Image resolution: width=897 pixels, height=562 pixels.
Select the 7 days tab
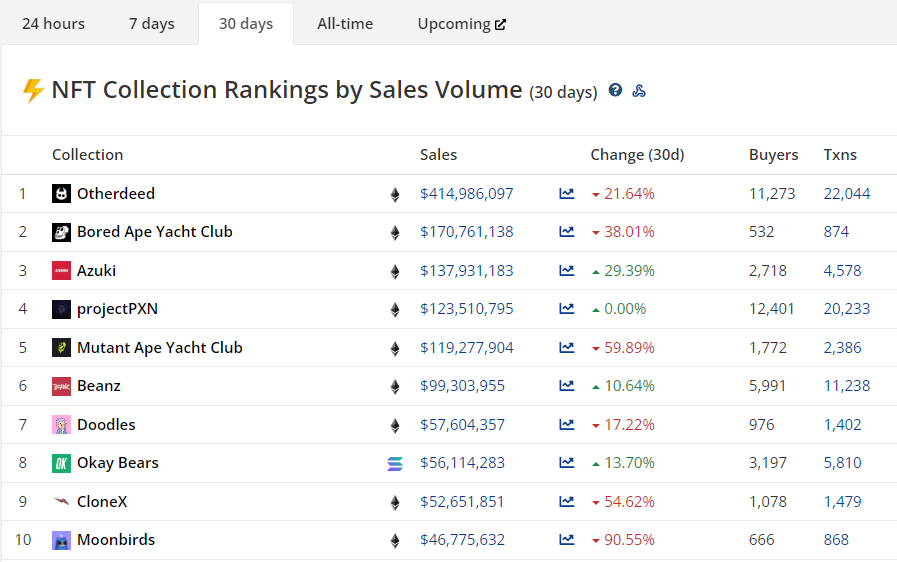[x=151, y=24]
